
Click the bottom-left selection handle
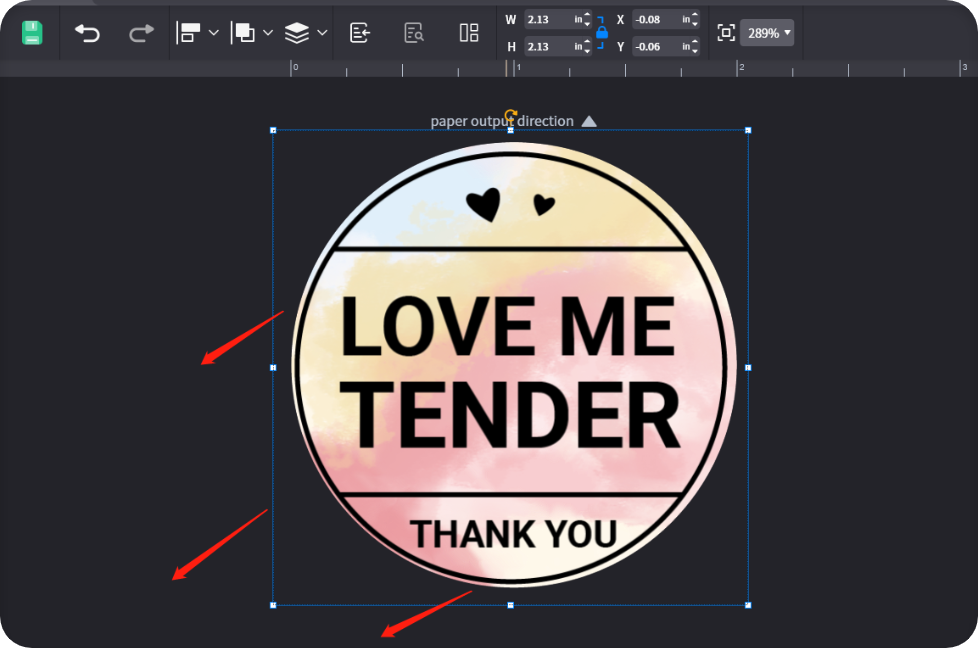click(x=273, y=605)
